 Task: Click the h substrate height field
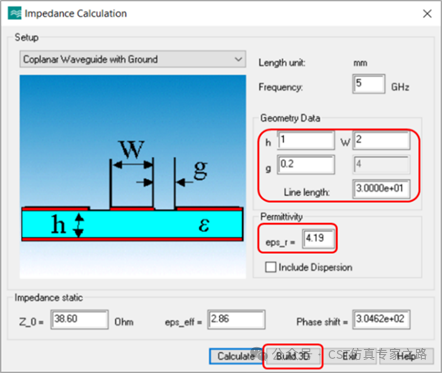click(x=306, y=140)
